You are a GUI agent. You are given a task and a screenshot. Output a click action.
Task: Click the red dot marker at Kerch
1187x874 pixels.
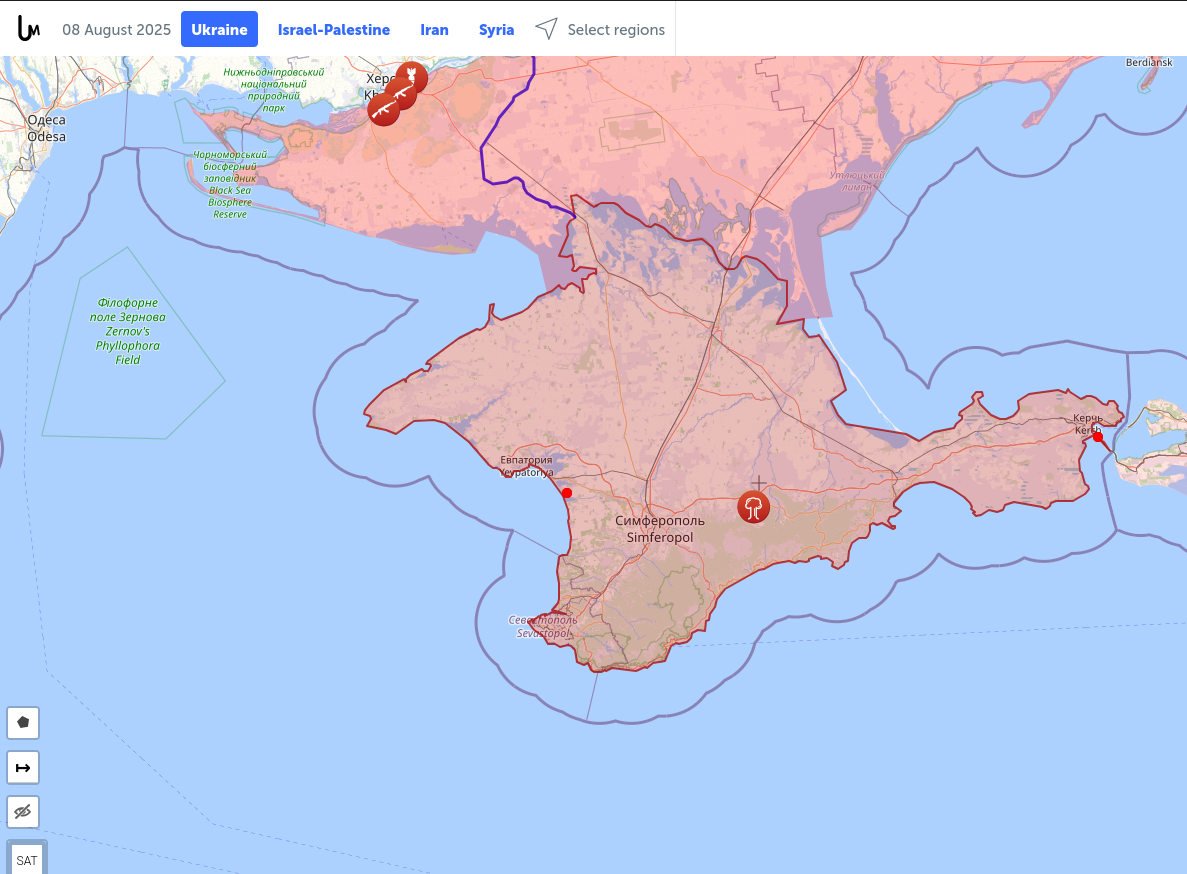coord(1098,437)
